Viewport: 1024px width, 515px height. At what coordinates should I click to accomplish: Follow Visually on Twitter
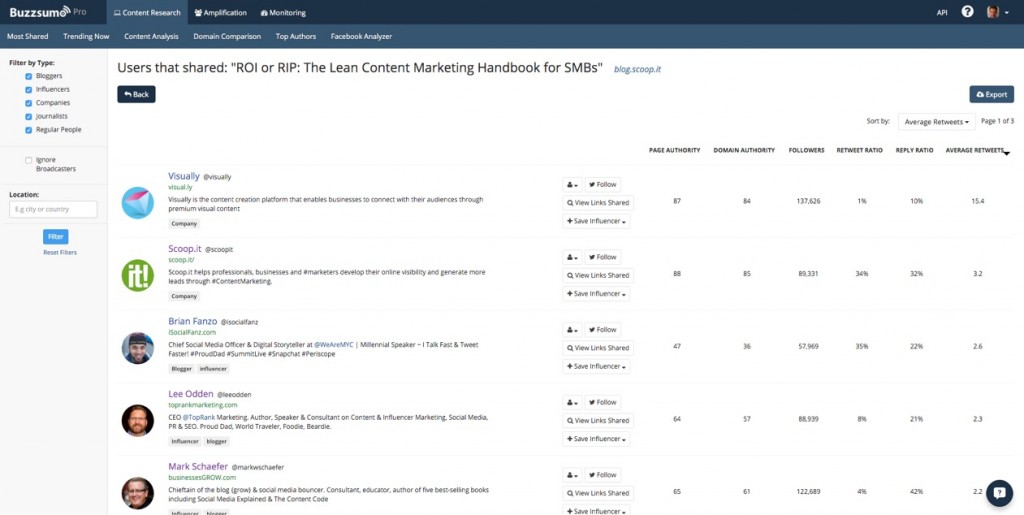[x=602, y=185]
